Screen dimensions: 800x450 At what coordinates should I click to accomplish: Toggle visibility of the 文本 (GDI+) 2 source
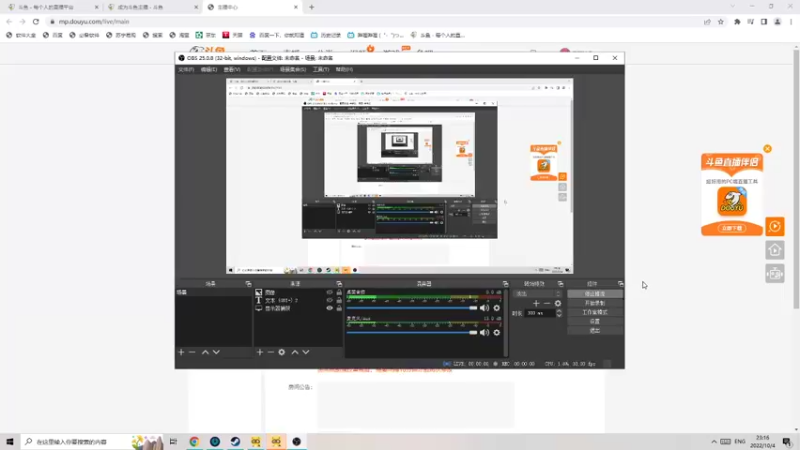click(330, 301)
